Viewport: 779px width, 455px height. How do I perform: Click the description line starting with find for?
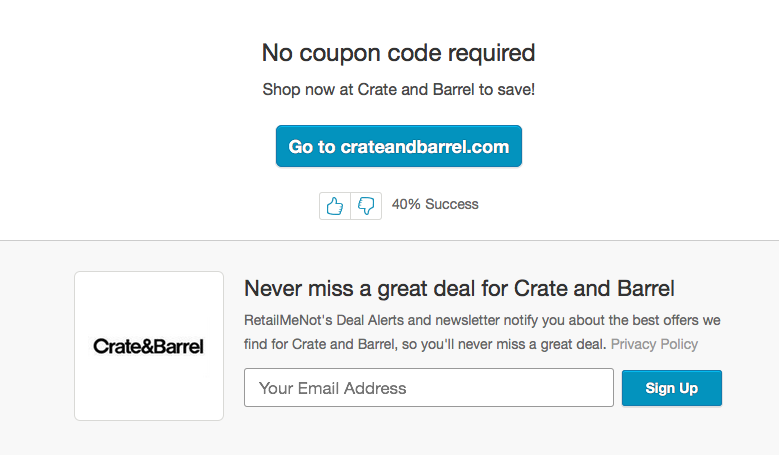(425, 344)
